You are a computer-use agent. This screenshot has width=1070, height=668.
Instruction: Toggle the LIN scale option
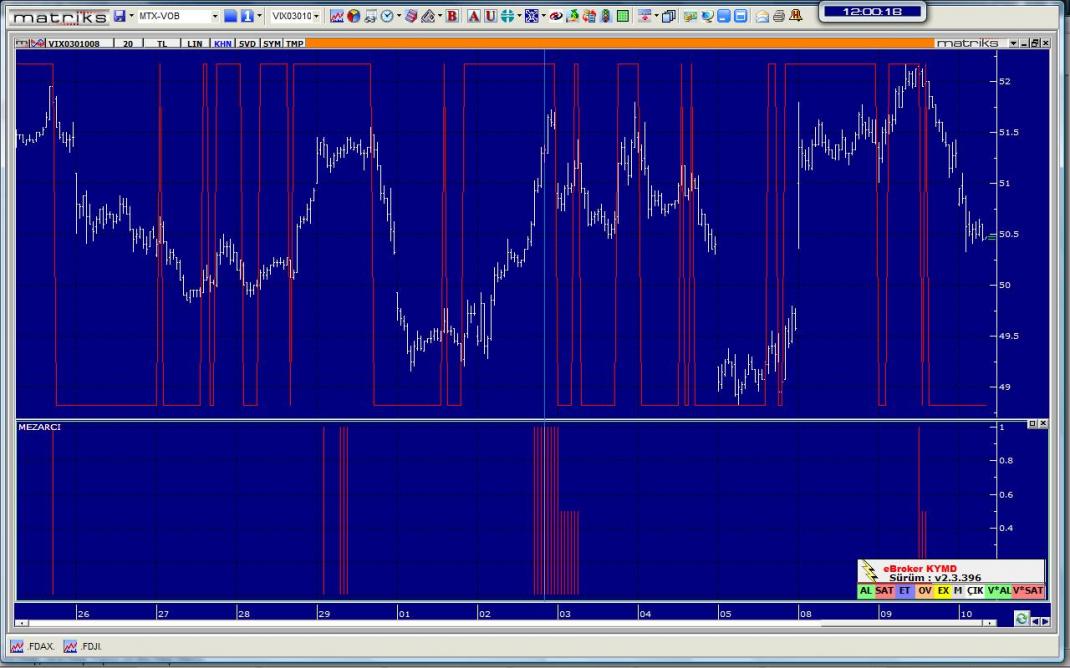tap(195, 44)
